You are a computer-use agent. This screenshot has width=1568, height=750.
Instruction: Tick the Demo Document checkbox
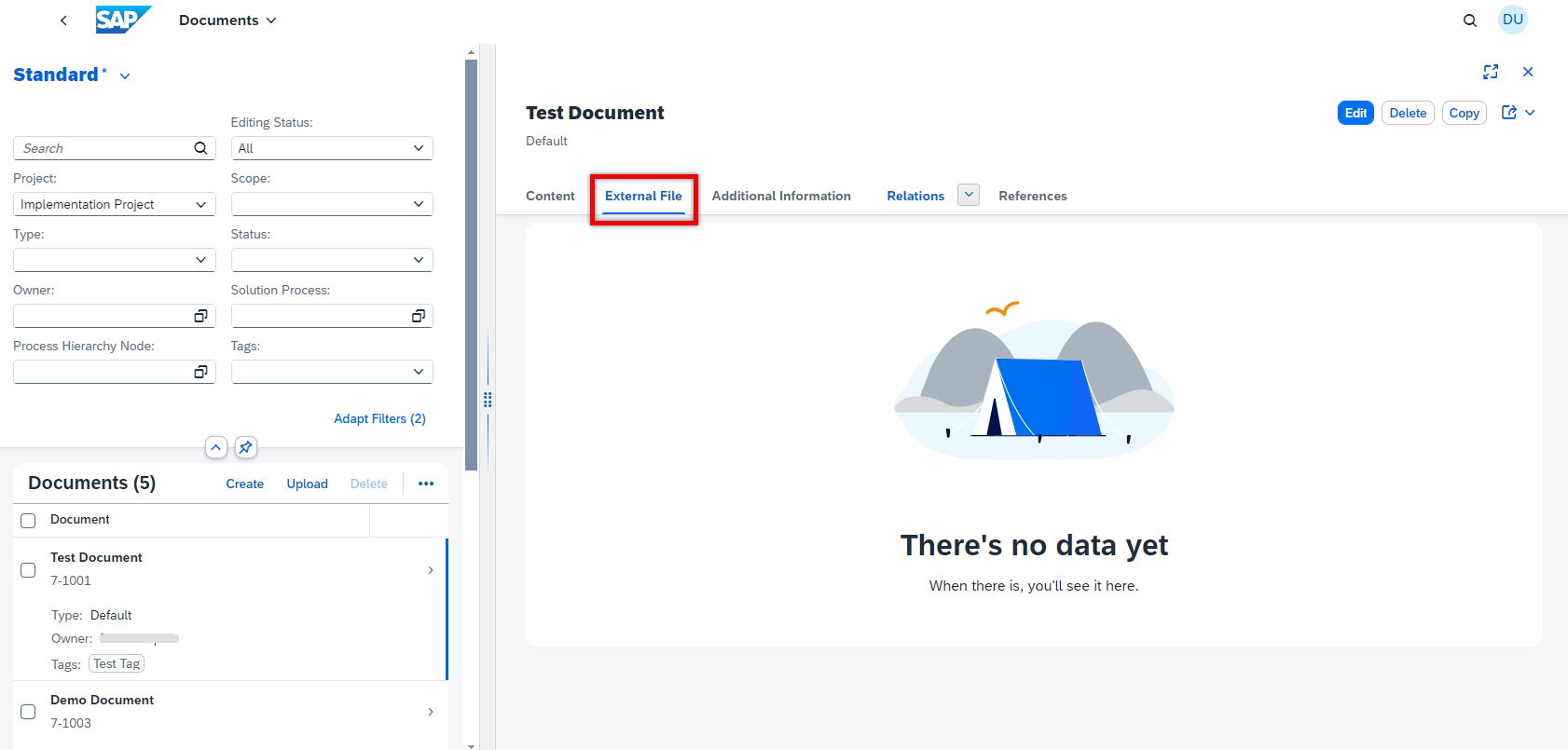click(x=28, y=712)
